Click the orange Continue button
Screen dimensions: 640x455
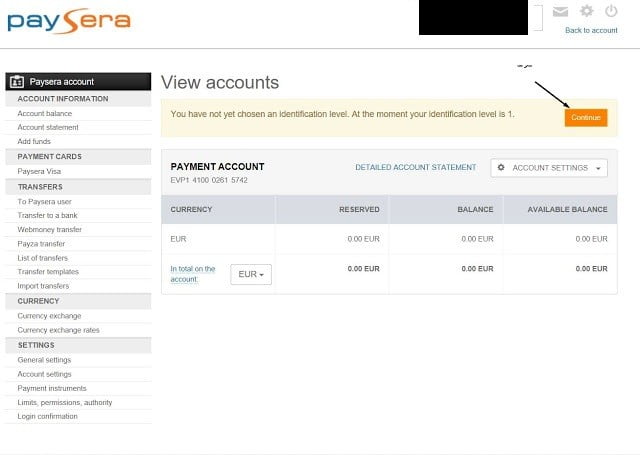click(x=586, y=118)
